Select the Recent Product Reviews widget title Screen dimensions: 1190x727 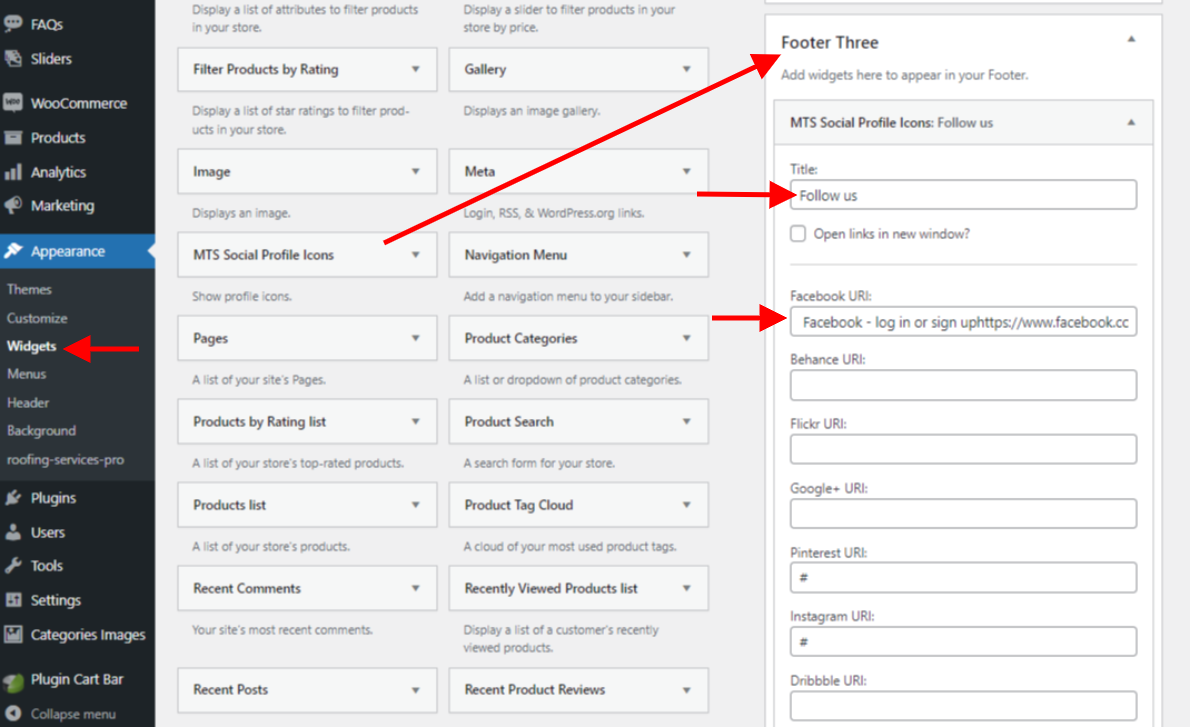point(535,690)
